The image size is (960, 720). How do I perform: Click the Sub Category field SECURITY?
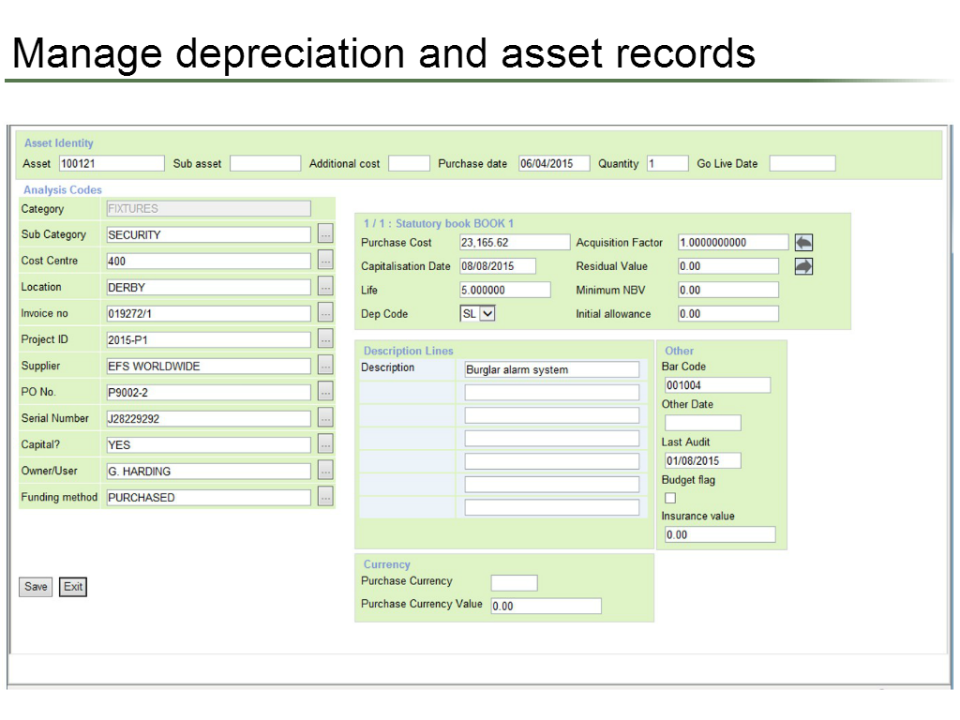click(x=208, y=234)
